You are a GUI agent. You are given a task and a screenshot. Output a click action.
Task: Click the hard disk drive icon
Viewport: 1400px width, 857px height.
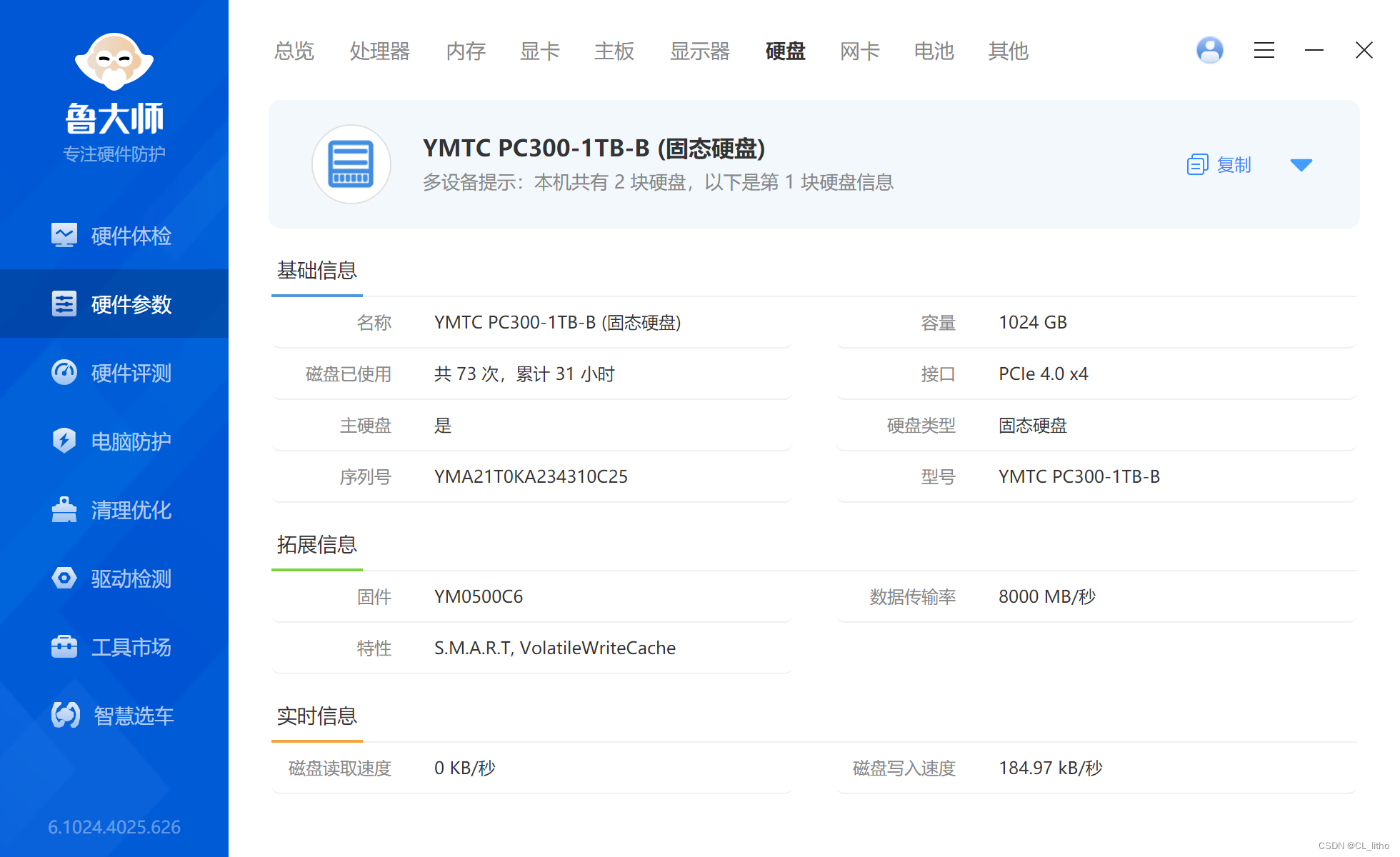coord(351,164)
